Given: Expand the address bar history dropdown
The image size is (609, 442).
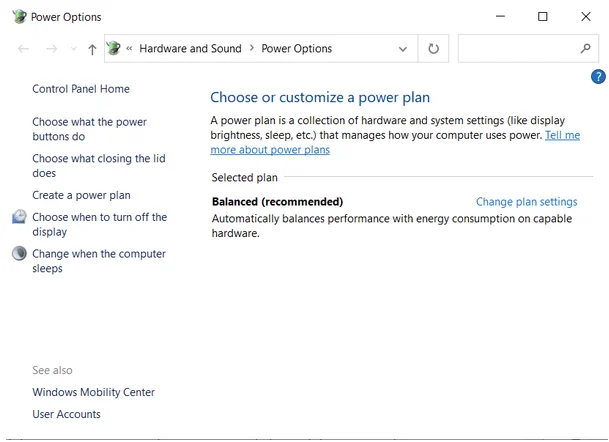Looking at the screenshot, I should pyautogui.click(x=403, y=49).
